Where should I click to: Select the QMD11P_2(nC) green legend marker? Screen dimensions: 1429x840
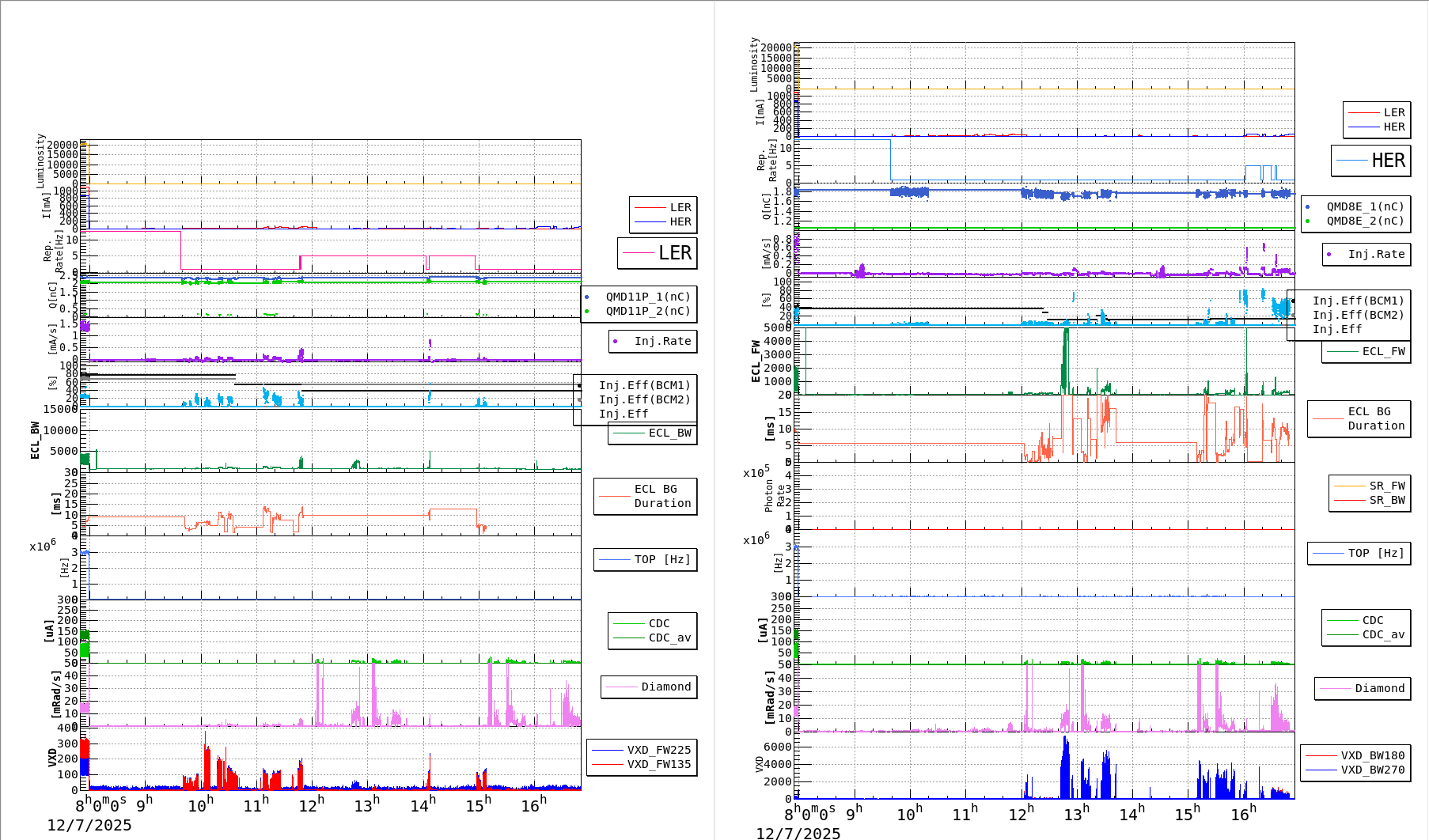[587, 311]
